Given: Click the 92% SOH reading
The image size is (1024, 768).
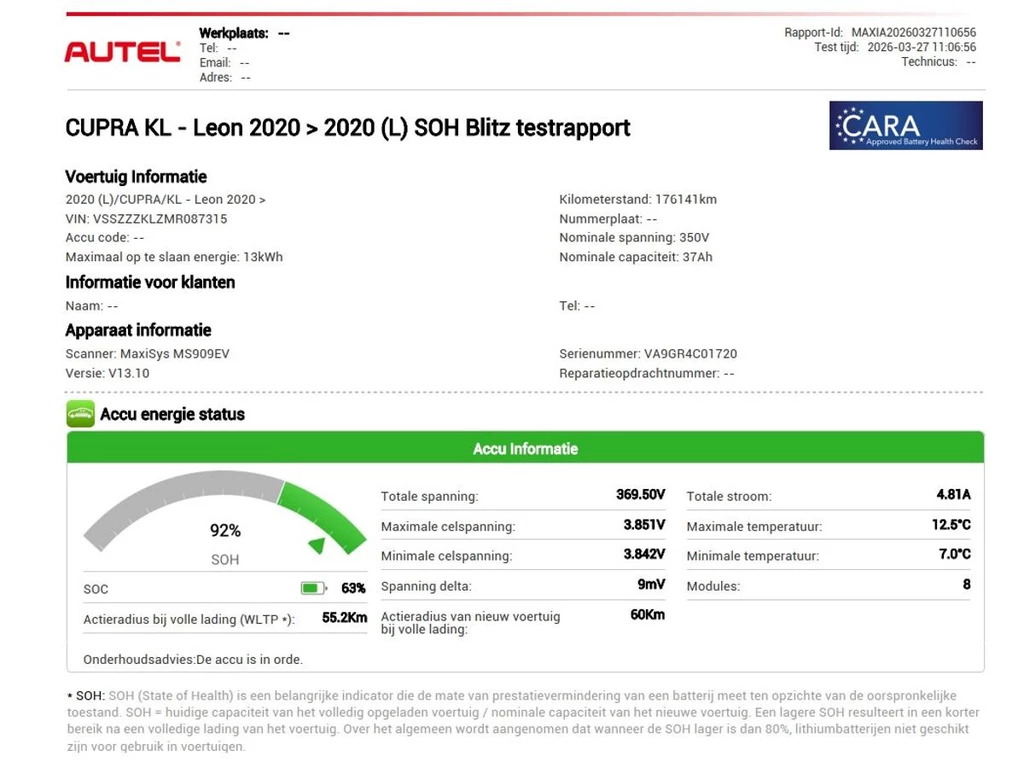Looking at the screenshot, I should (x=225, y=531).
